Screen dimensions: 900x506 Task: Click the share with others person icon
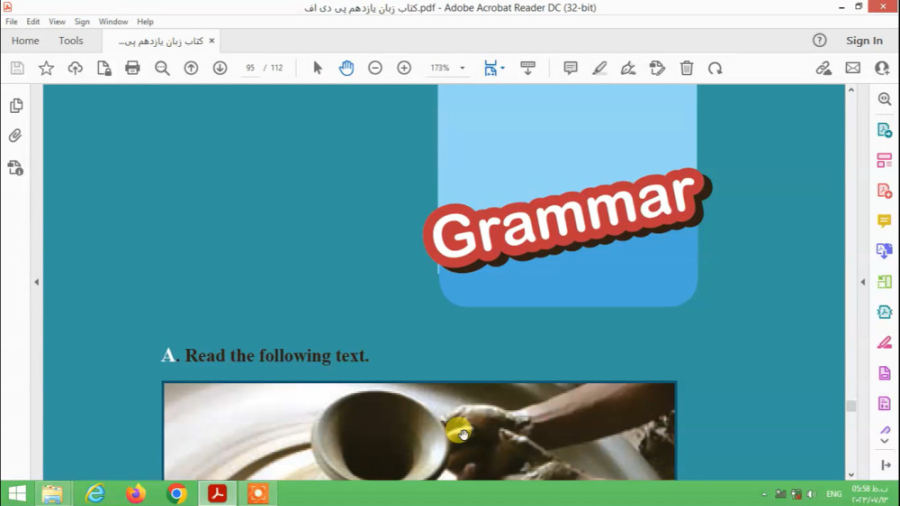pyautogui.click(x=882, y=68)
